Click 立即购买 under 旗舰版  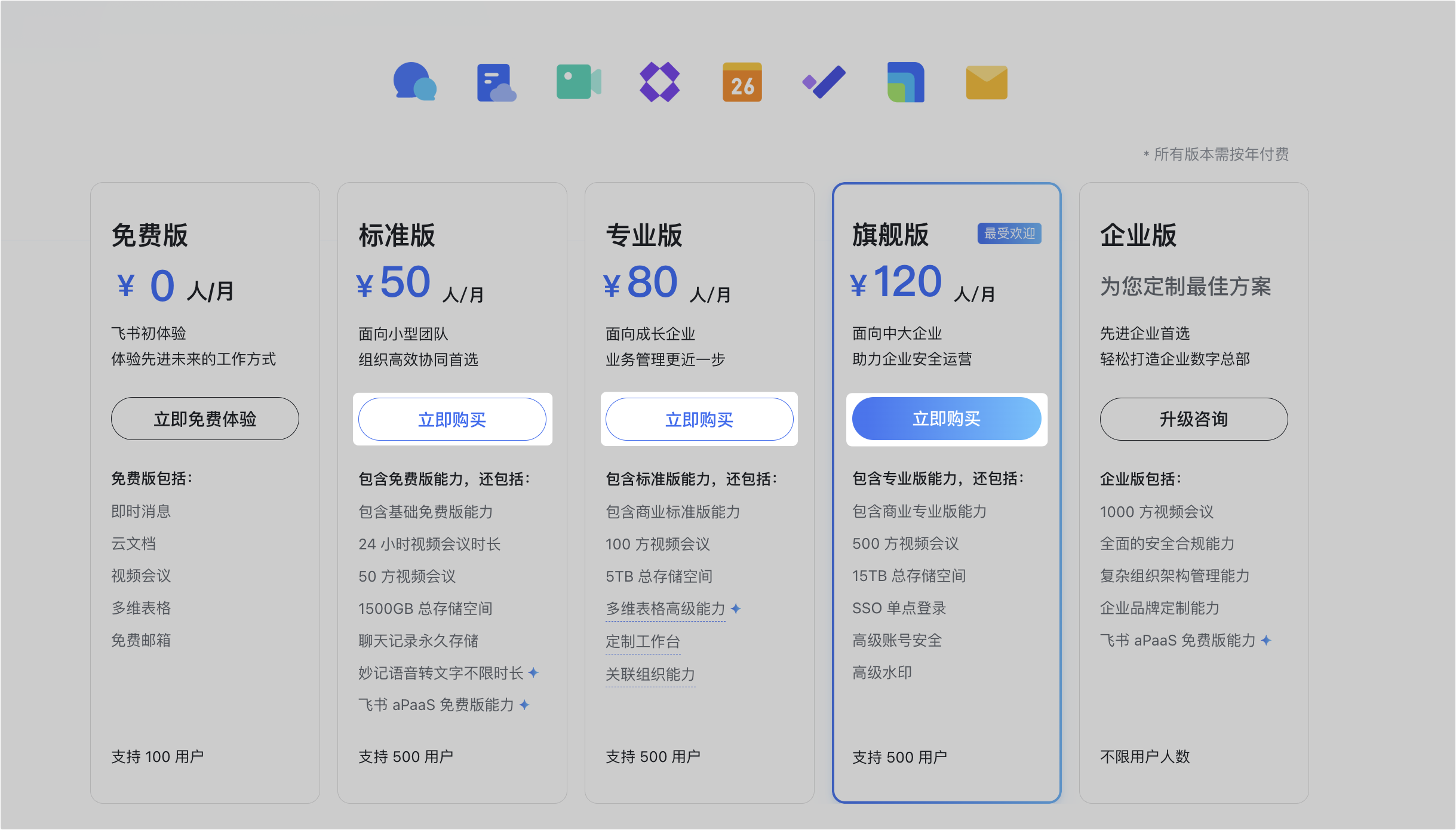pos(947,419)
